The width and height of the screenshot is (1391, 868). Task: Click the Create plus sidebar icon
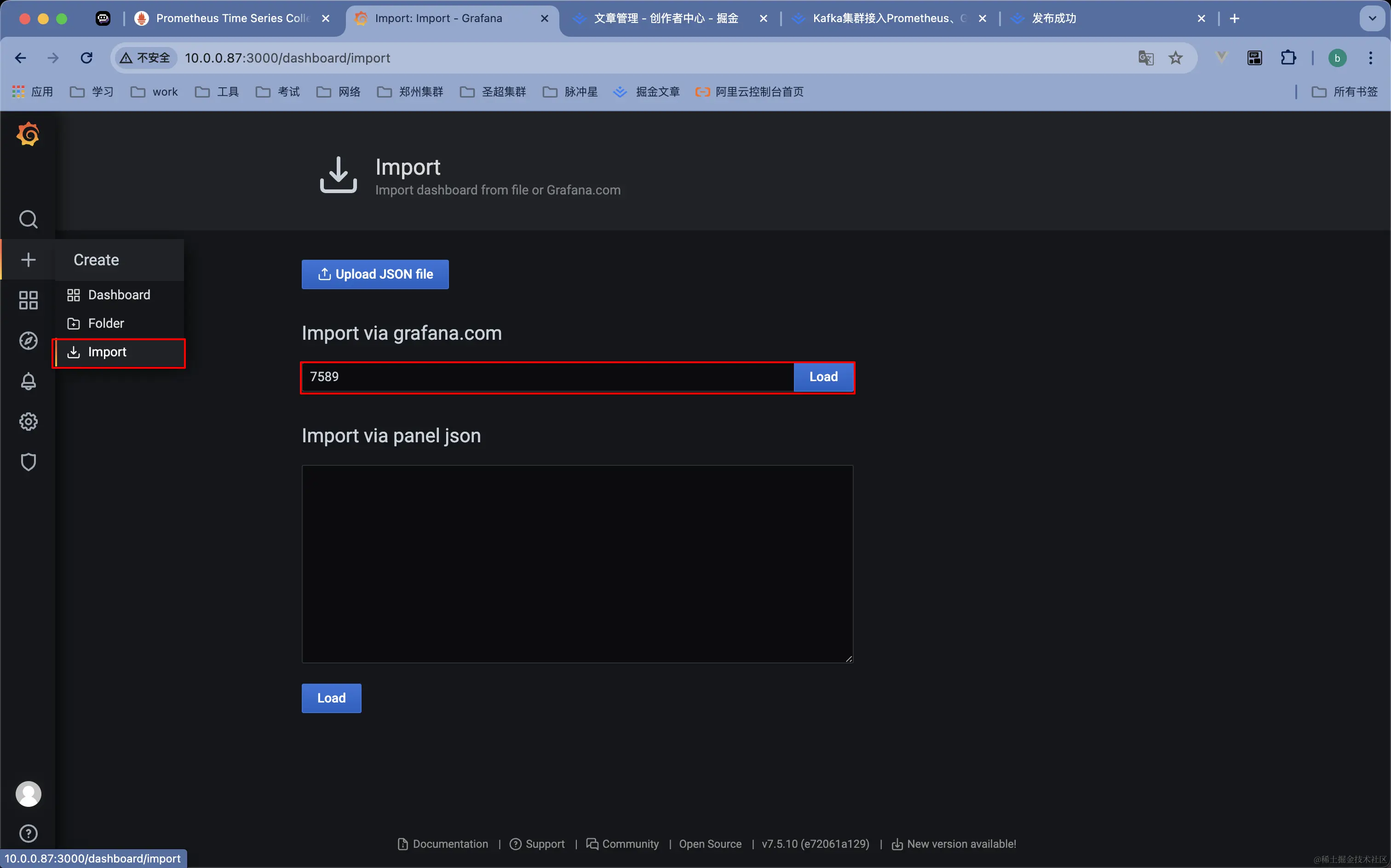click(28, 259)
